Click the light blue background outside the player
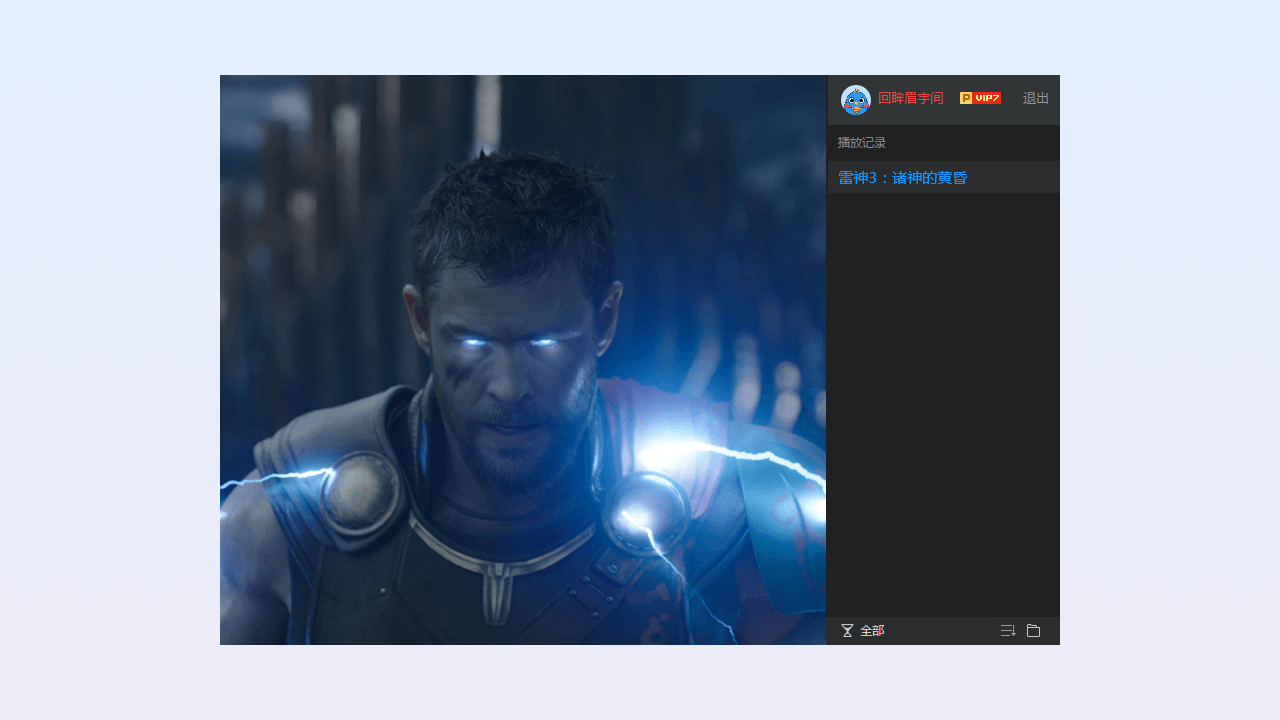Screen dimensions: 1280x720 tap(110, 360)
